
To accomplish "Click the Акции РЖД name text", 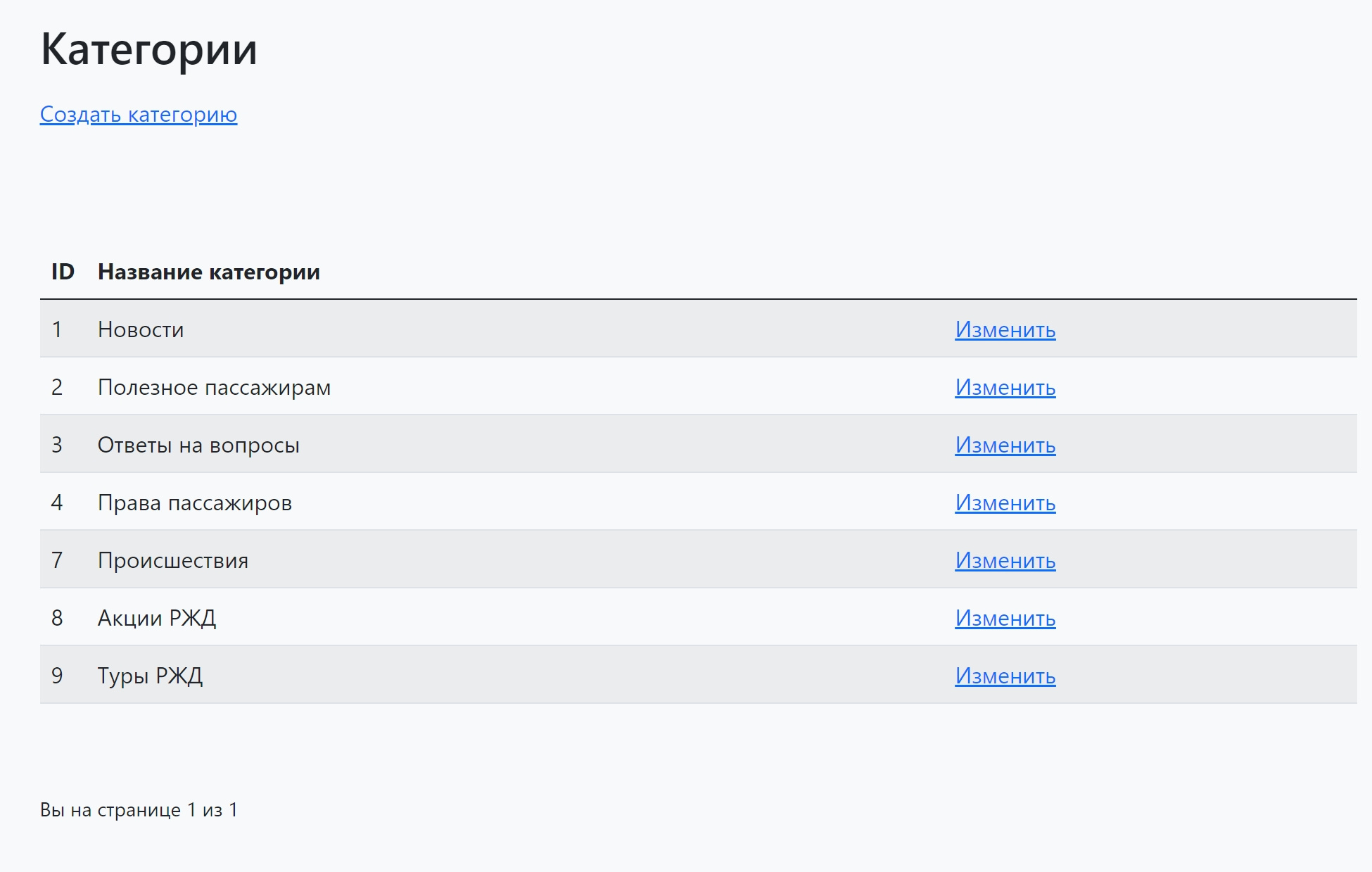I will click(x=157, y=618).
